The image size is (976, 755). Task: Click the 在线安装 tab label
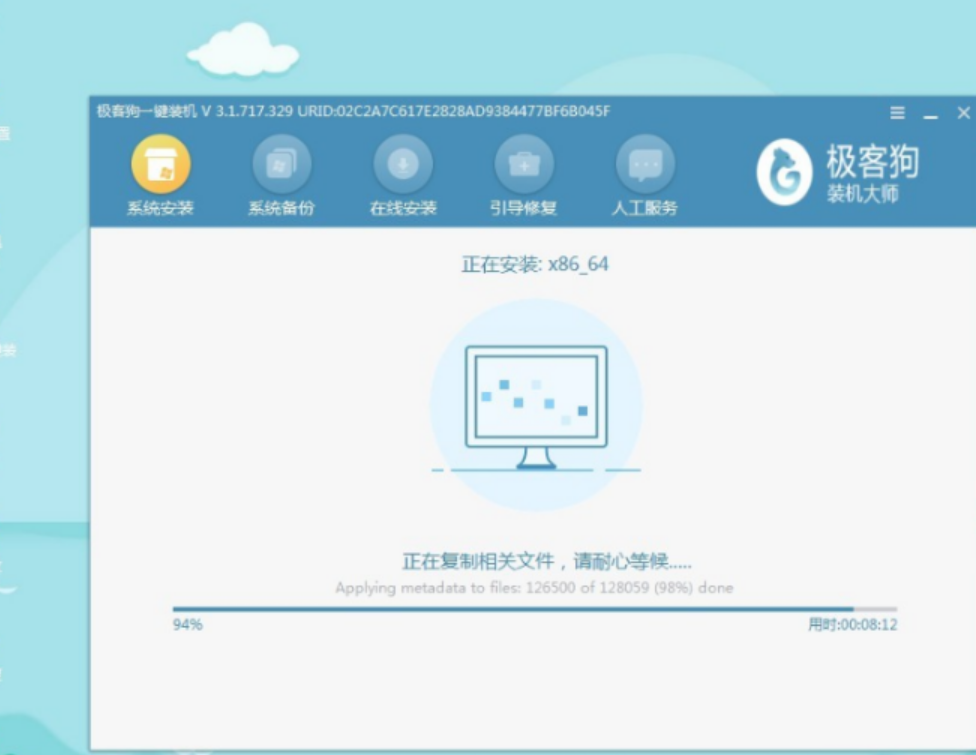click(x=403, y=208)
